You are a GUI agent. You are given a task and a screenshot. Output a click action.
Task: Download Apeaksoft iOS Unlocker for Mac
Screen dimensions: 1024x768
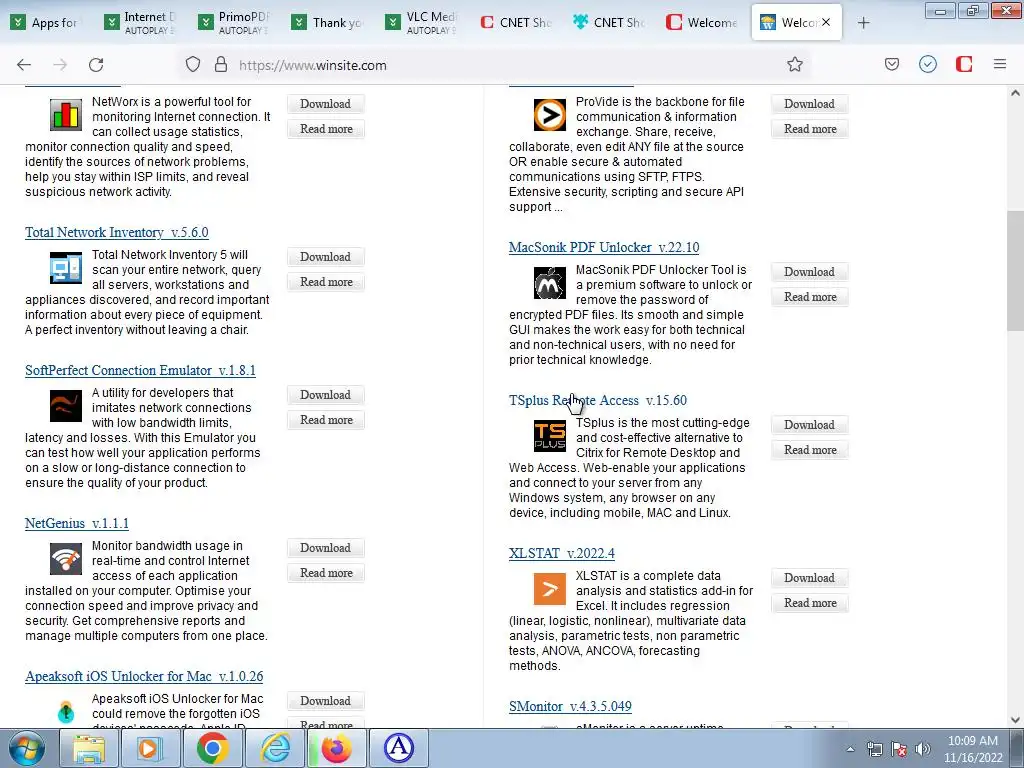click(325, 701)
